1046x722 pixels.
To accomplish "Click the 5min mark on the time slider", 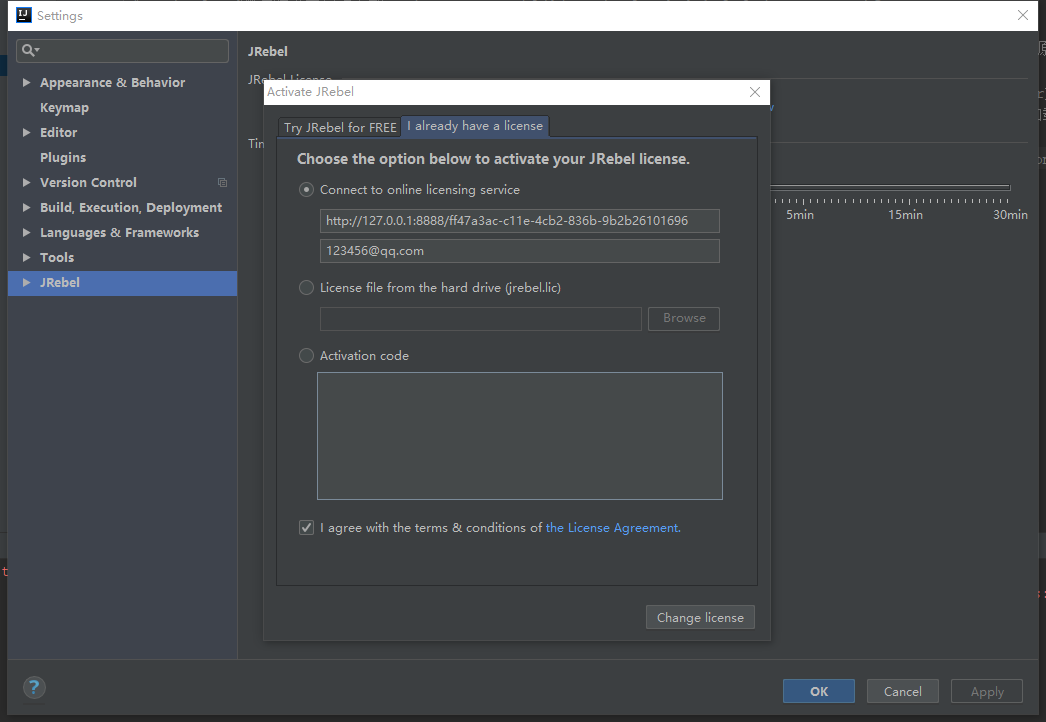I will coord(800,214).
